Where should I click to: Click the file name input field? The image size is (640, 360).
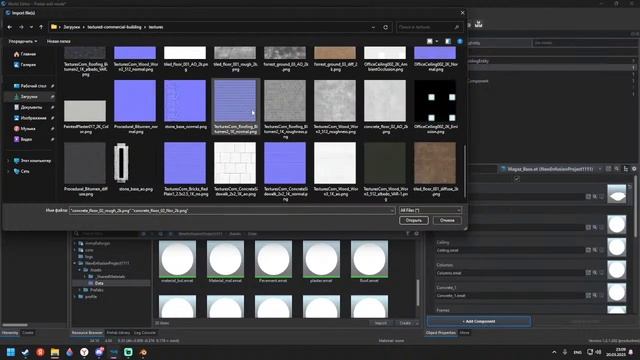click(x=232, y=211)
